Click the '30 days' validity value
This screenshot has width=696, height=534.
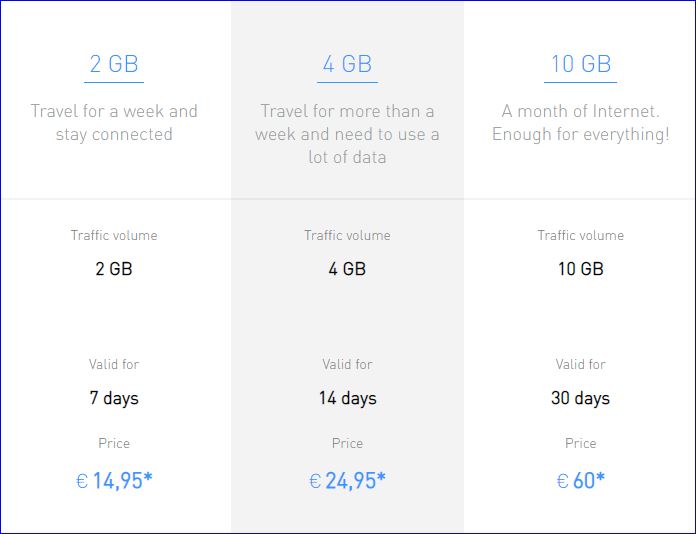580,398
